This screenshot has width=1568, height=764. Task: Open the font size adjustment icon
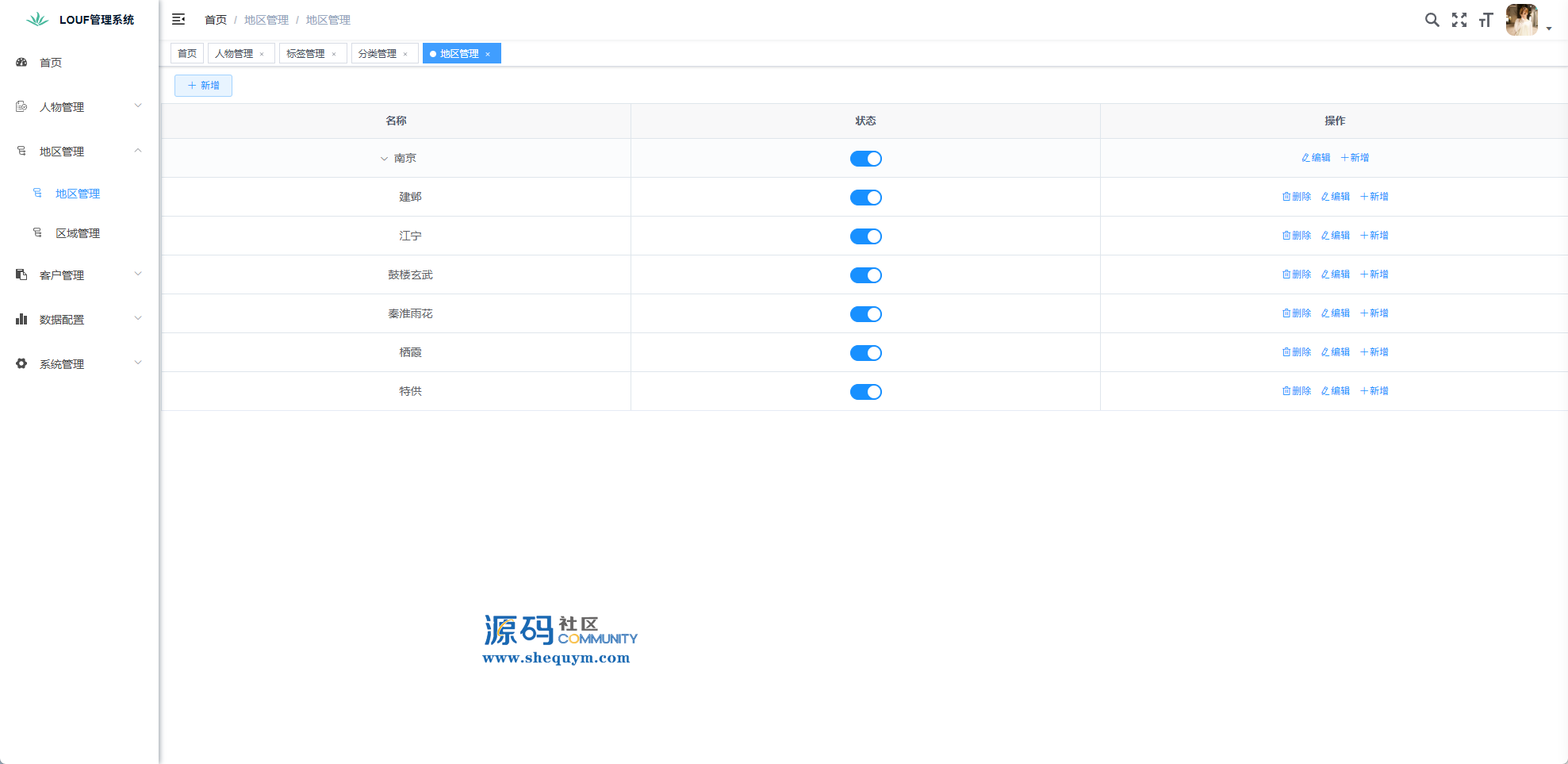tap(1486, 20)
